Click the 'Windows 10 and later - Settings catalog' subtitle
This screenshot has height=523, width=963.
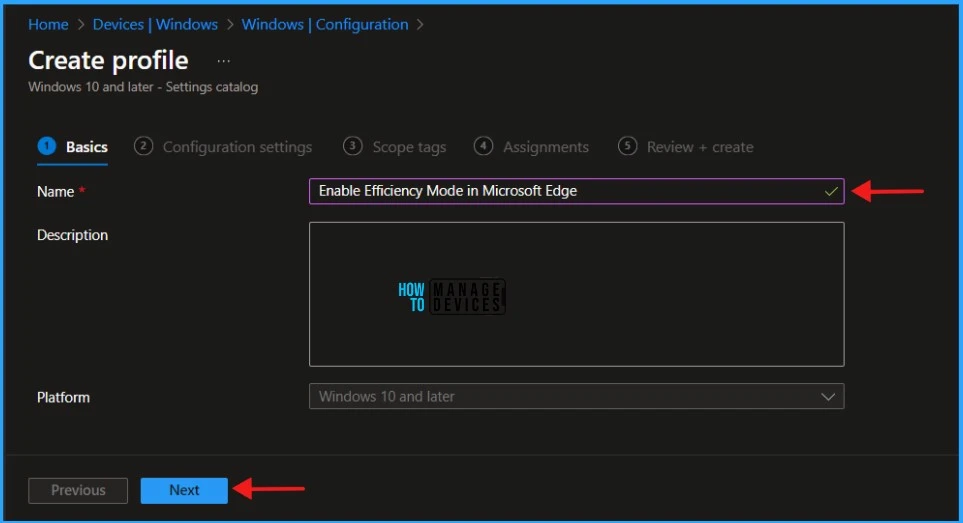tap(143, 87)
